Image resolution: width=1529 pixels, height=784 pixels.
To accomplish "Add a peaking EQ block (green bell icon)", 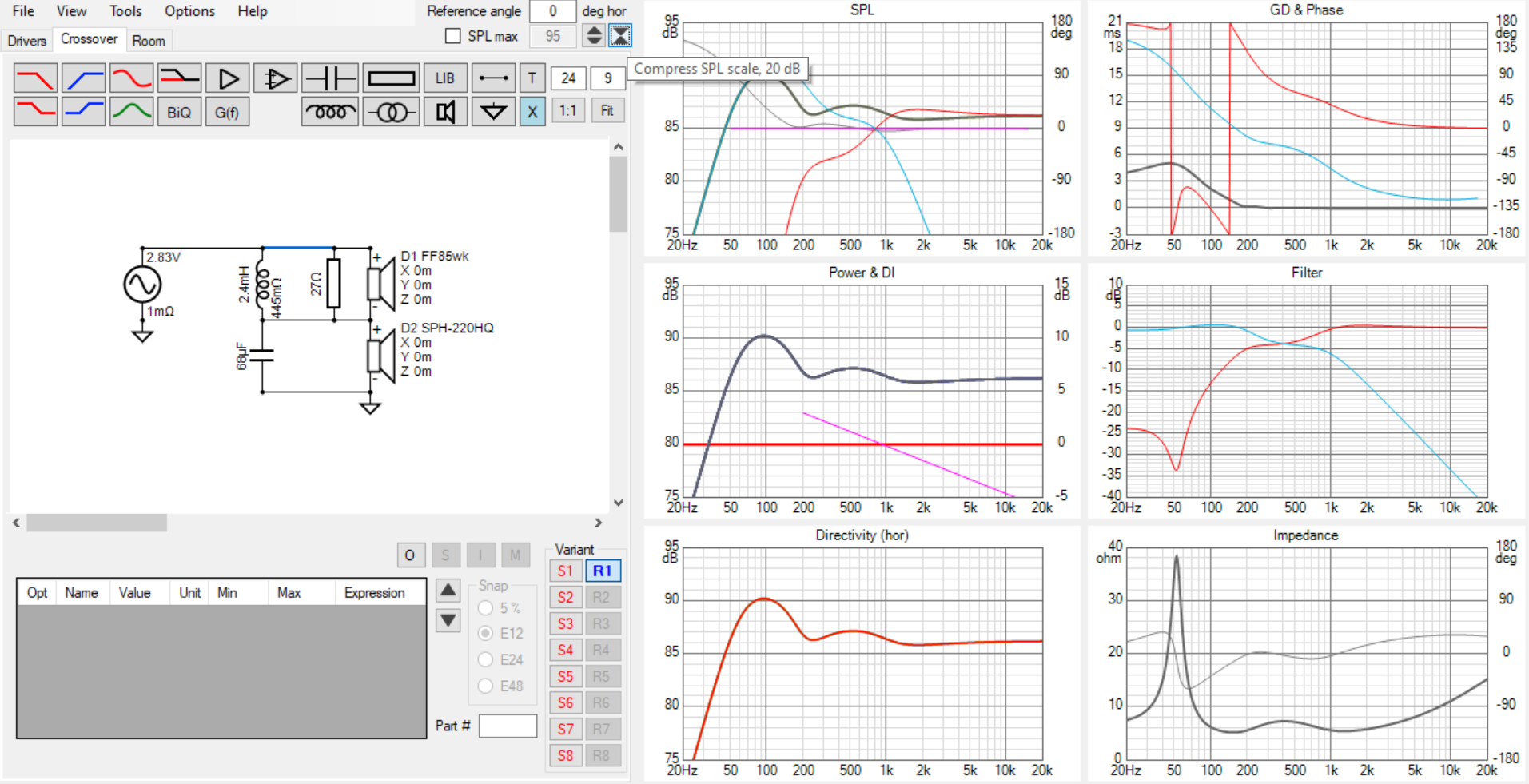I will point(132,111).
